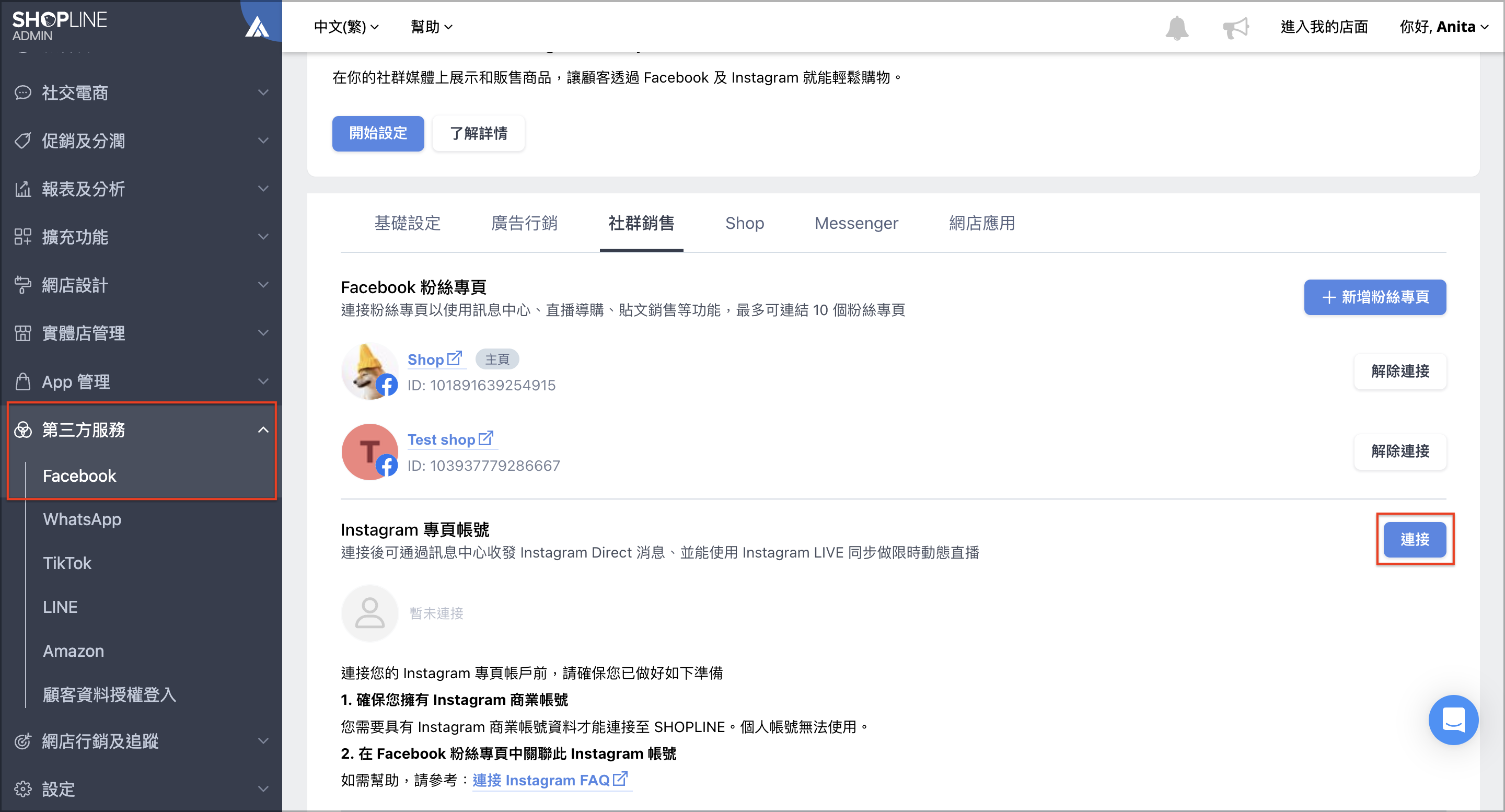This screenshot has width=1505, height=812.
Task: Click the 開始設定 button
Action: click(378, 134)
